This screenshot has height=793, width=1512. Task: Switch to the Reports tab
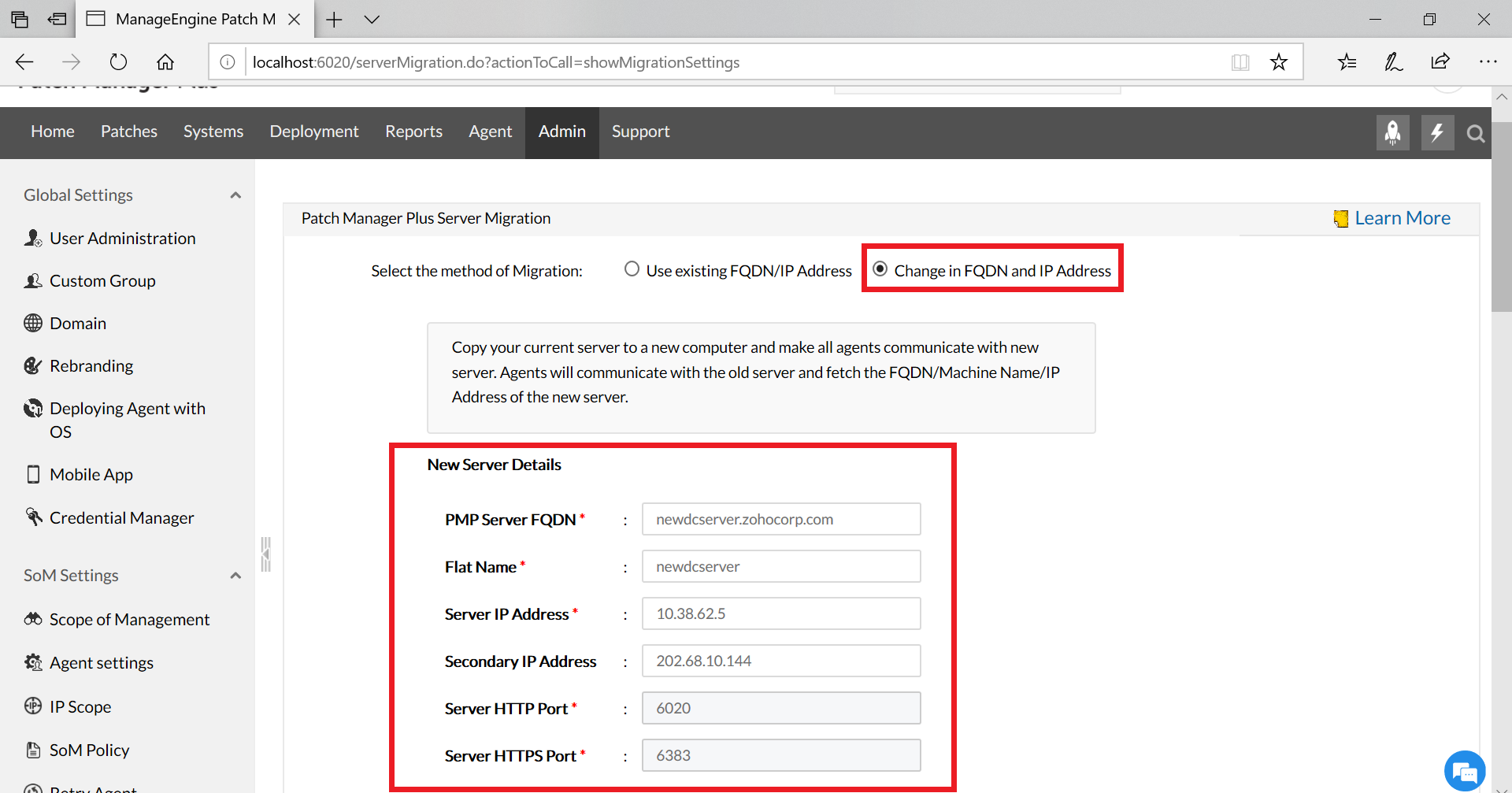pos(413,132)
